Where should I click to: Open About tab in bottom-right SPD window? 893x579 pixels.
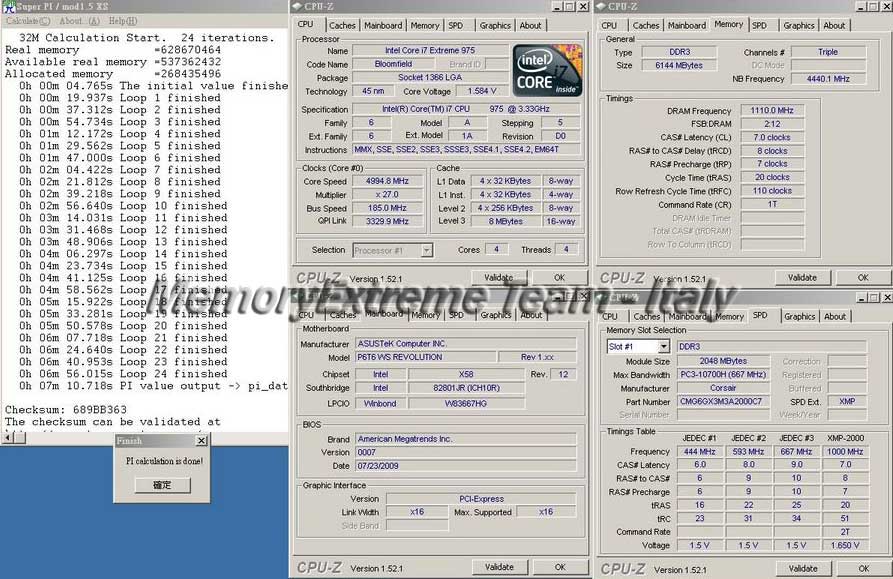point(835,317)
